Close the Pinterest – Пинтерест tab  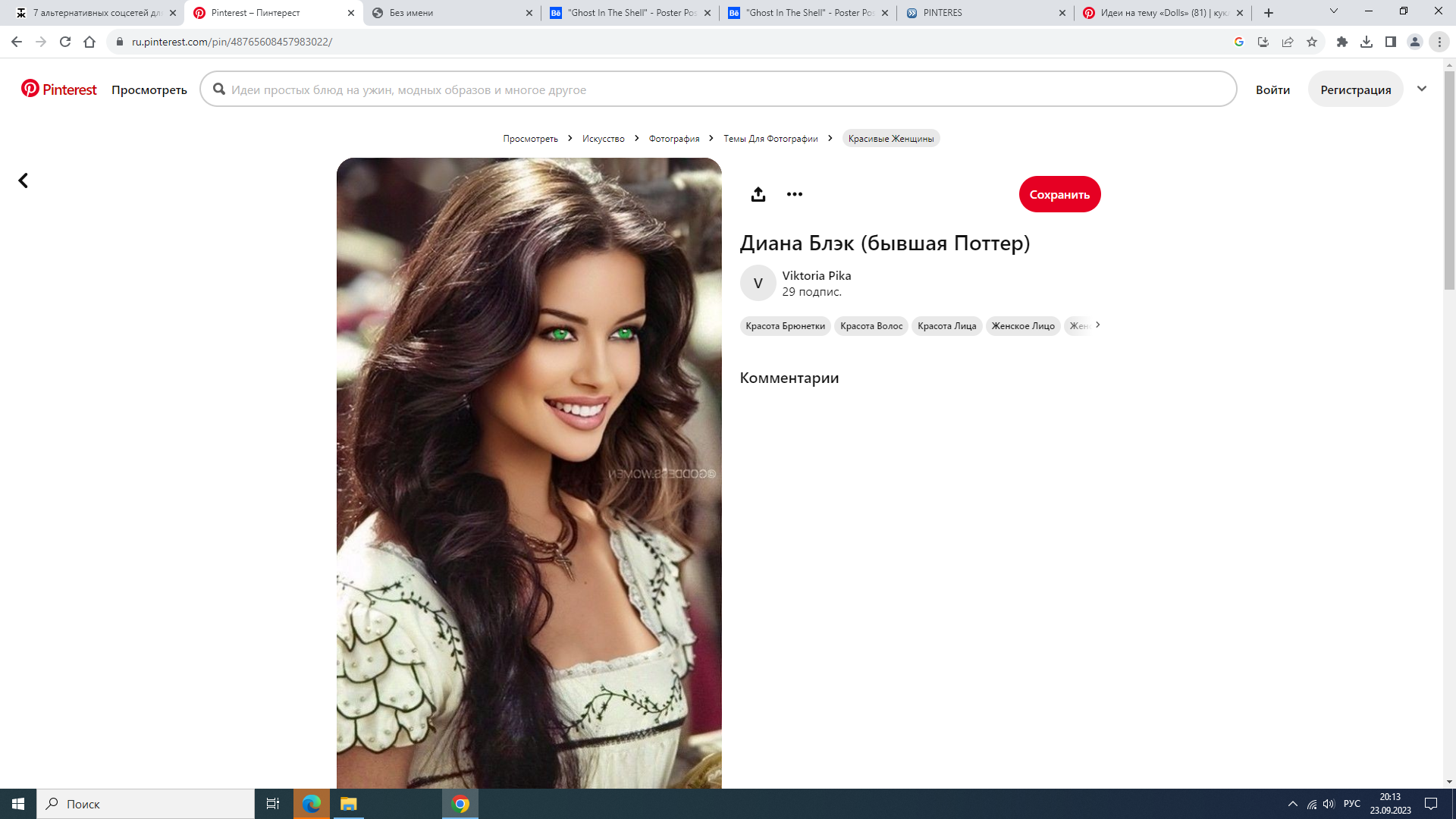351,13
